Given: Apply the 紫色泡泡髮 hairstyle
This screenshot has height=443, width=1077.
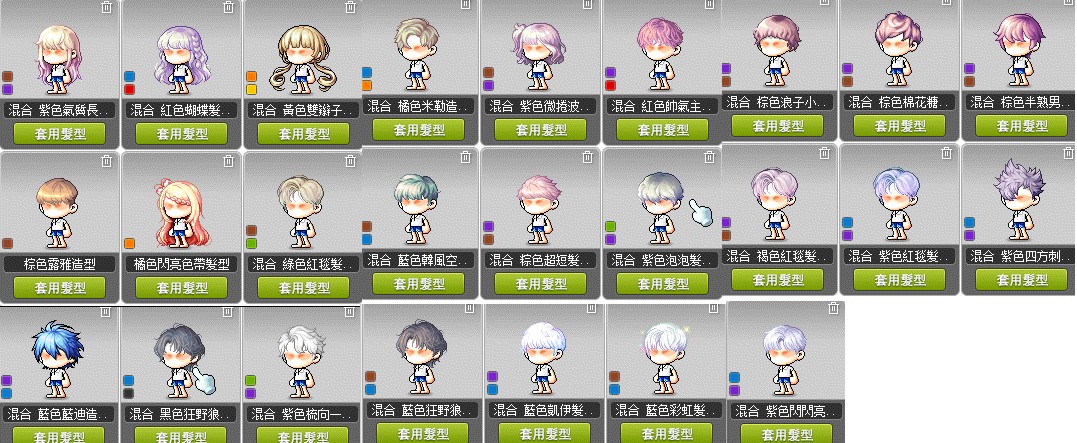Looking at the screenshot, I should pyautogui.click(x=662, y=283).
